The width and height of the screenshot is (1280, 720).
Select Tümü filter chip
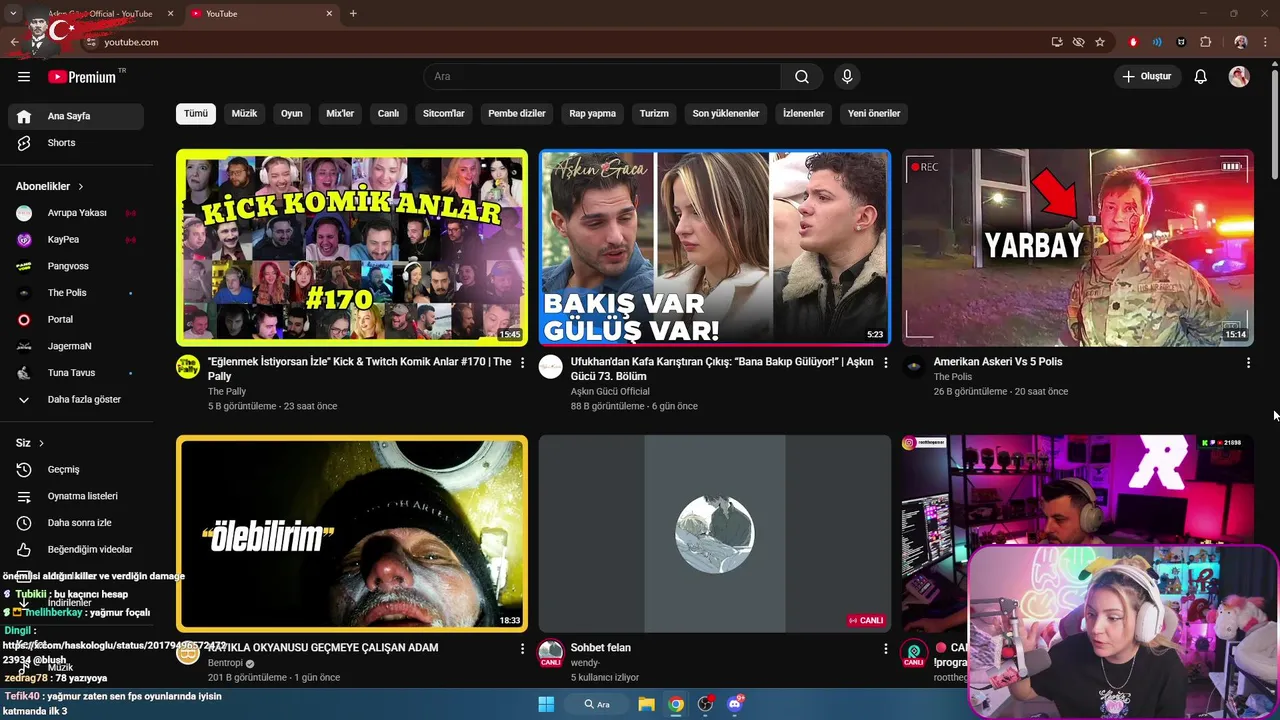point(196,114)
